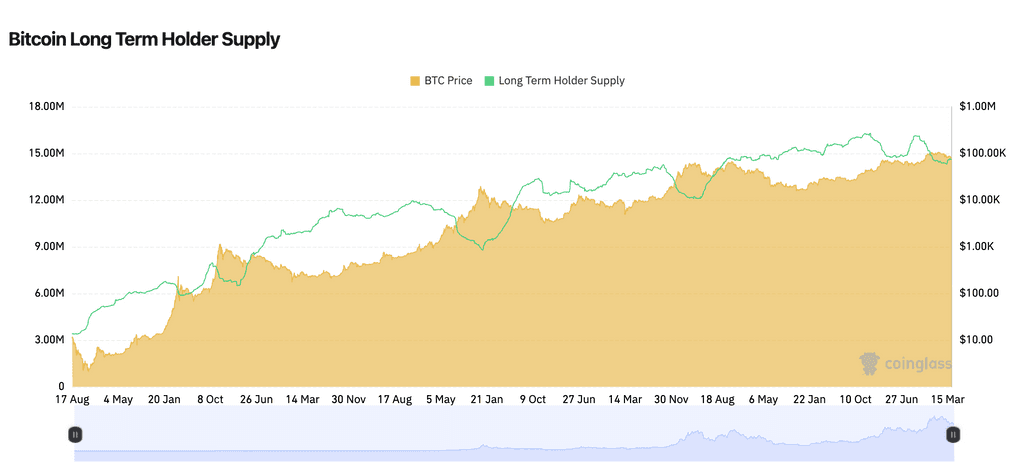Click the coinglass watermark logo
Screen dimensions: 1024x472
point(905,364)
